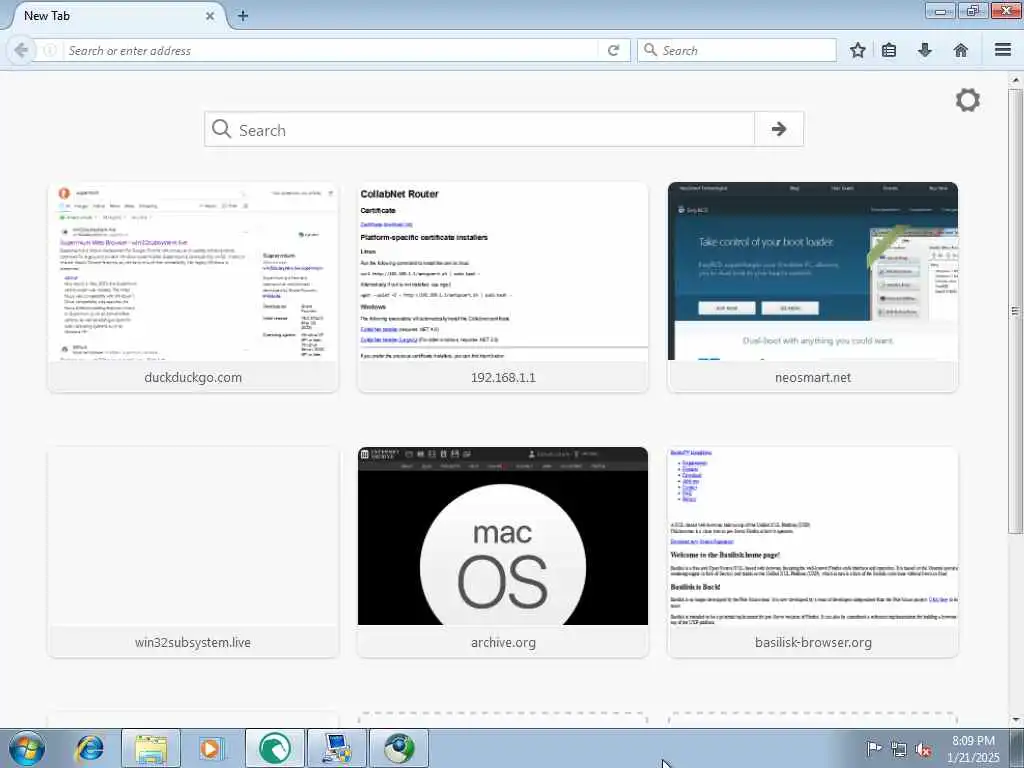Click the scrollbar up arrow
This screenshot has width=1024, height=768.
pos(1015,80)
